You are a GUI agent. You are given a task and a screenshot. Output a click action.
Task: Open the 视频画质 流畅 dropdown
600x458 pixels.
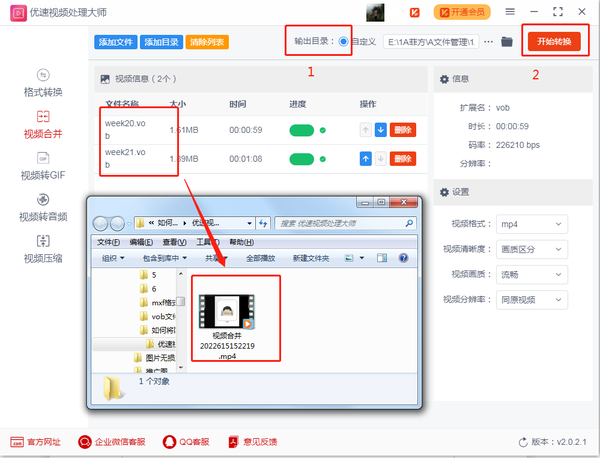tap(532, 275)
